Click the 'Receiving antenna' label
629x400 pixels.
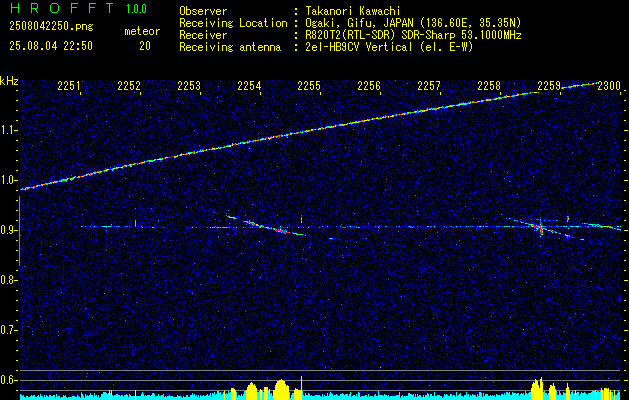[230, 47]
